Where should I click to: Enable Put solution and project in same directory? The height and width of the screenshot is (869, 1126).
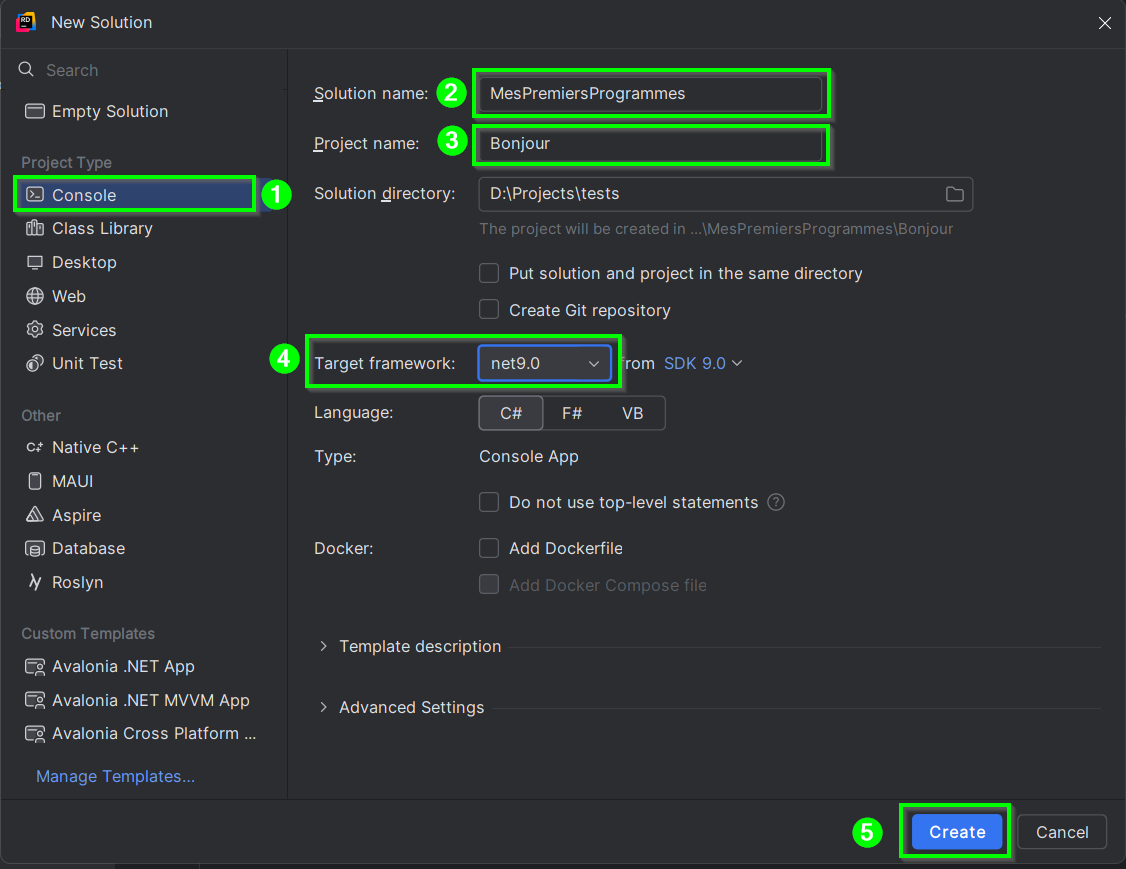[489, 273]
